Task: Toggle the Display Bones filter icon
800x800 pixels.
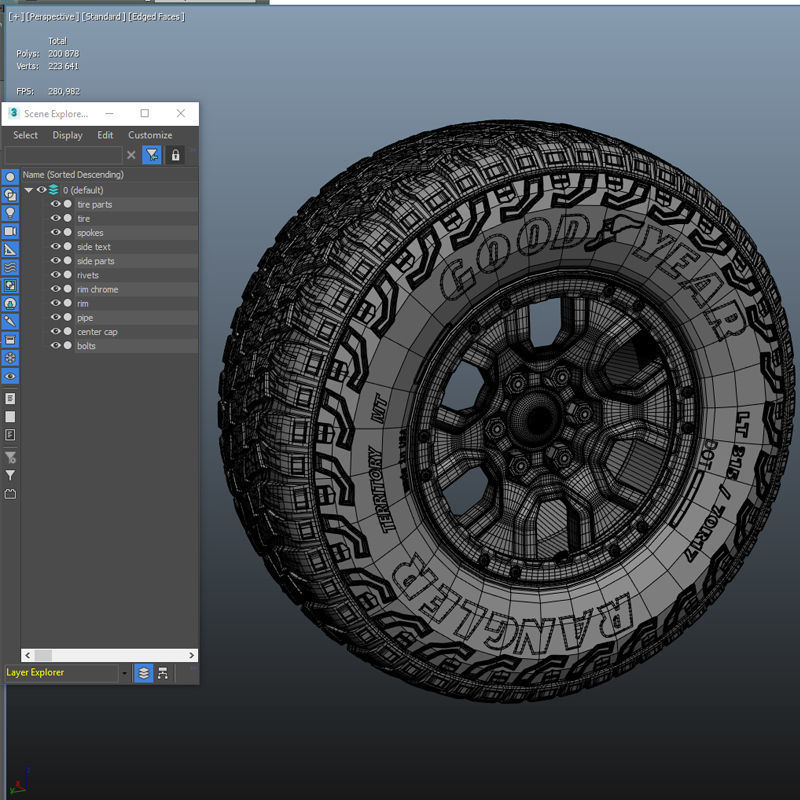Action: 10,321
